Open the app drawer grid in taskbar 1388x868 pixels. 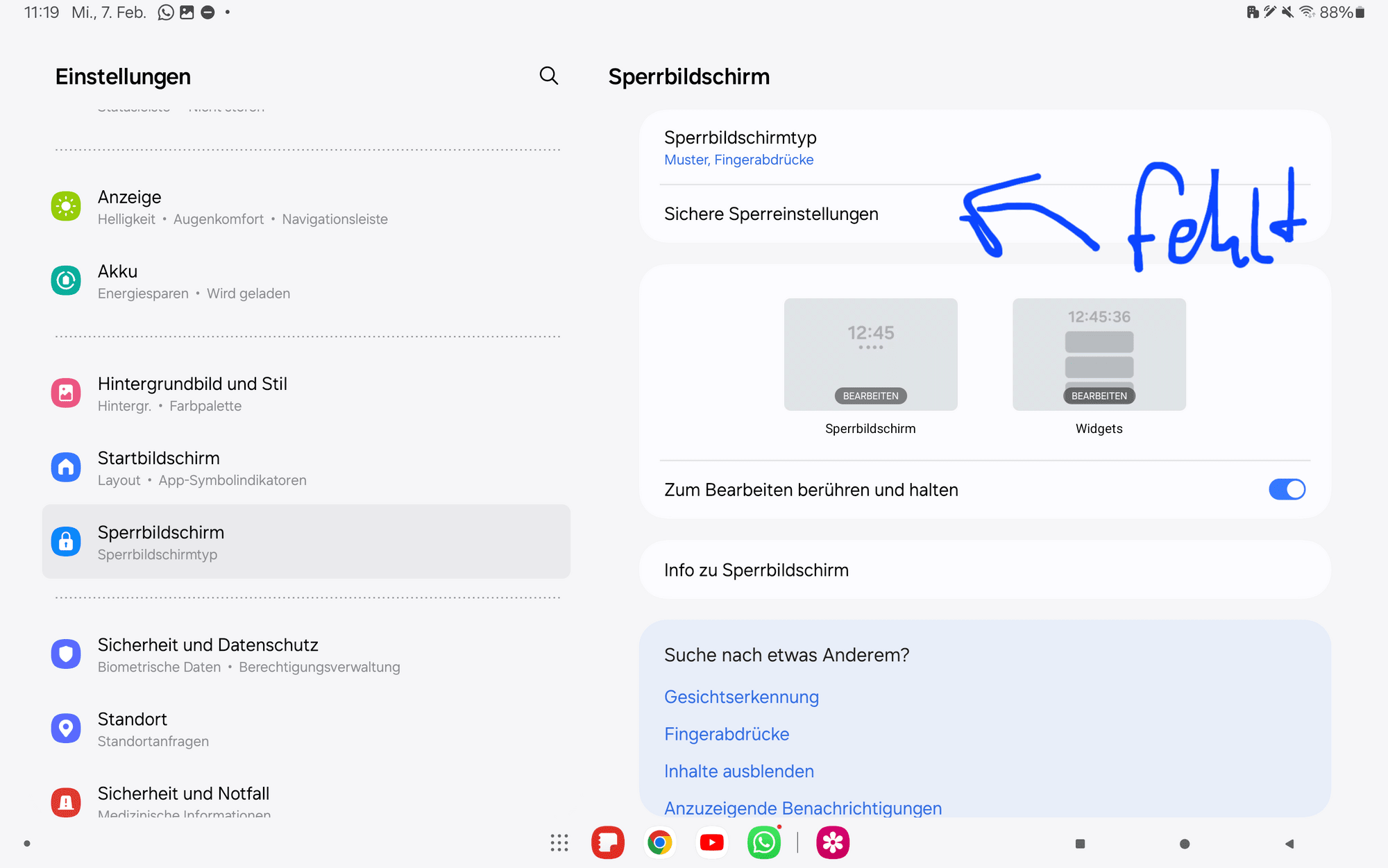[x=559, y=843]
